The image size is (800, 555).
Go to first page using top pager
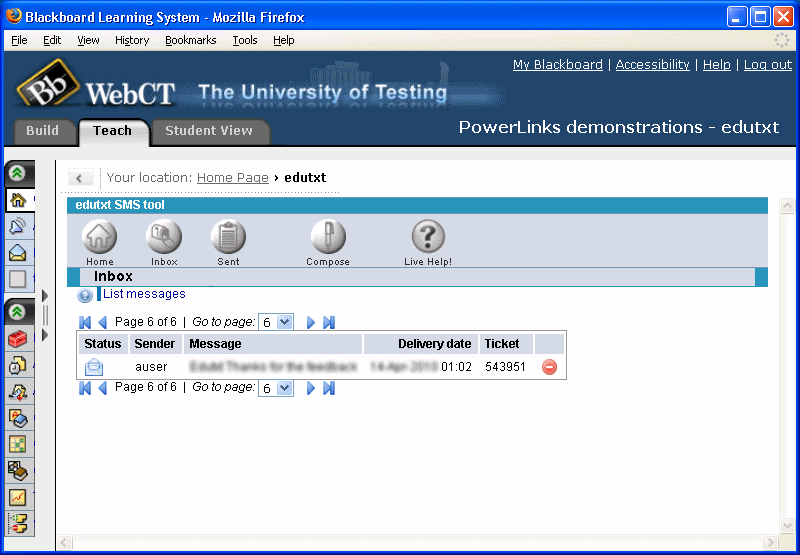coord(85,322)
